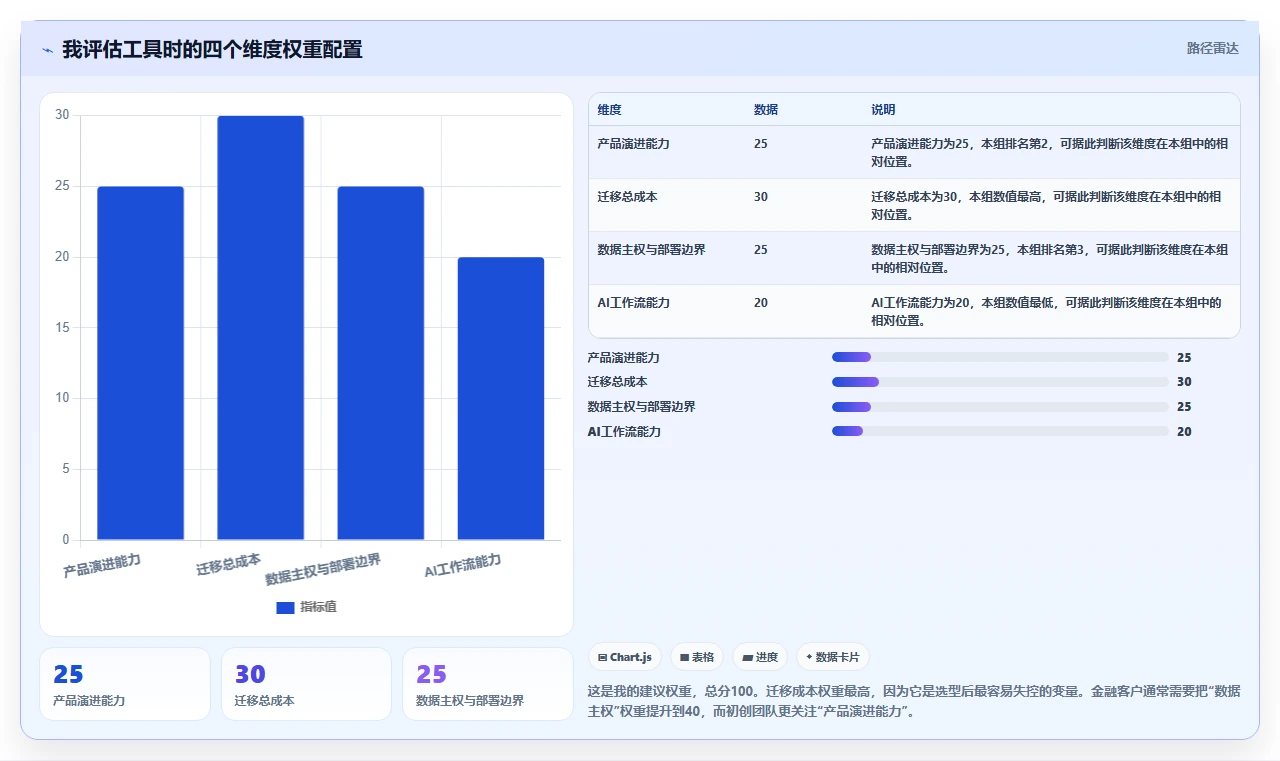Click the 产品演进能力 bar in the chart
Viewport: 1280px width, 761px height.
click(140, 363)
